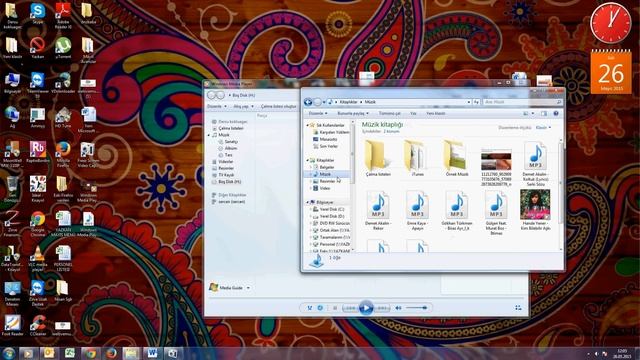
Task: Click Explorer Back navigation button
Action: [x=308, y=102]
